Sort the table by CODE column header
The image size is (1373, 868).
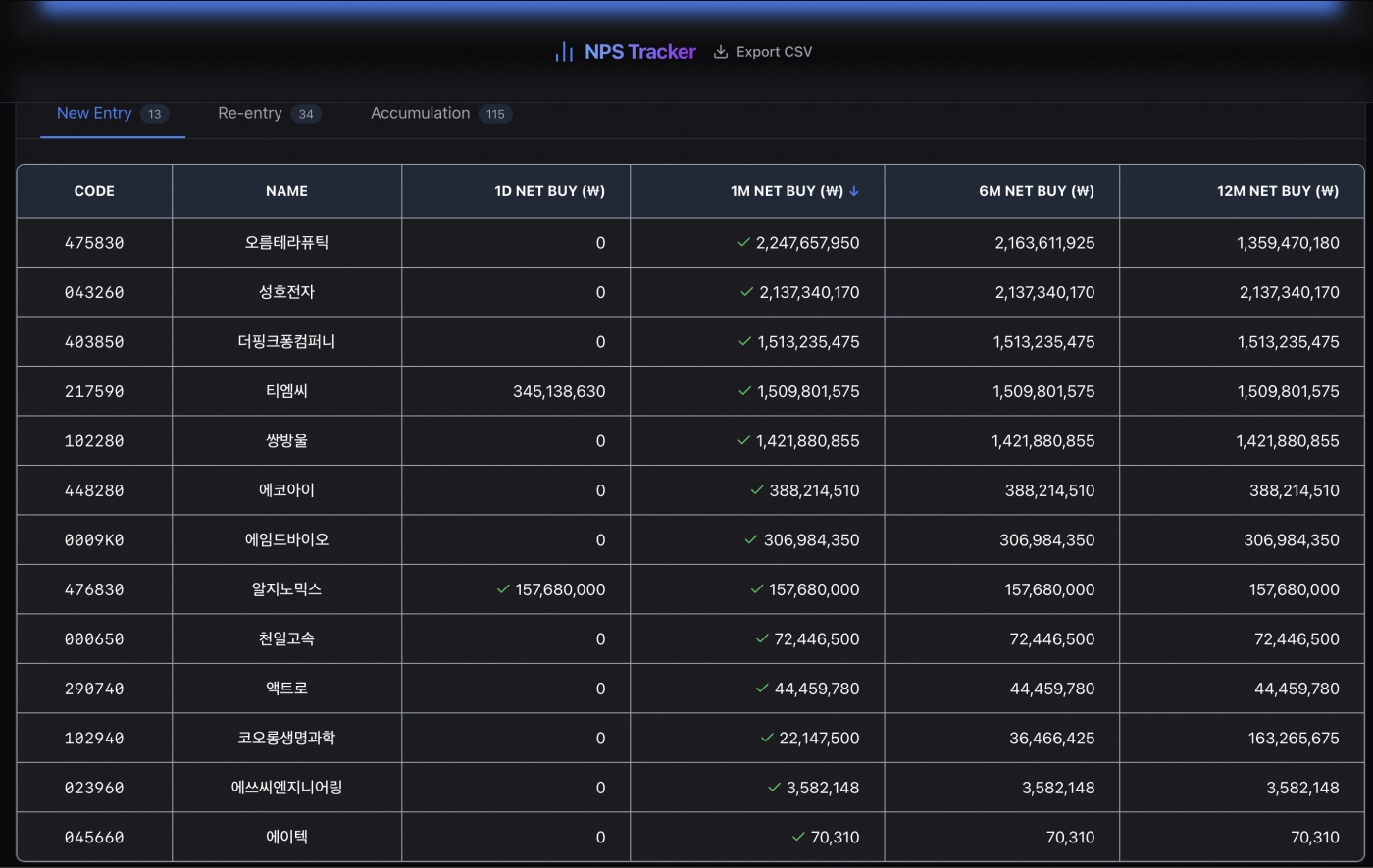tap(94, 191)
